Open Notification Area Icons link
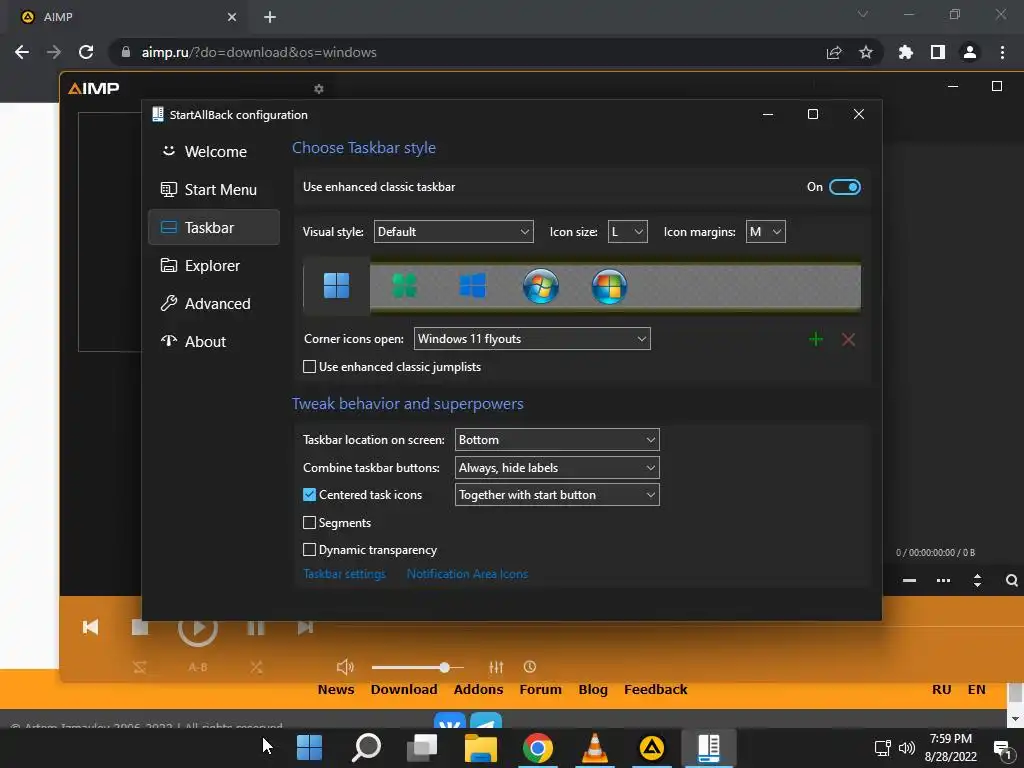This screenshot has width=1024, height=768. click(x=467, y=574)
